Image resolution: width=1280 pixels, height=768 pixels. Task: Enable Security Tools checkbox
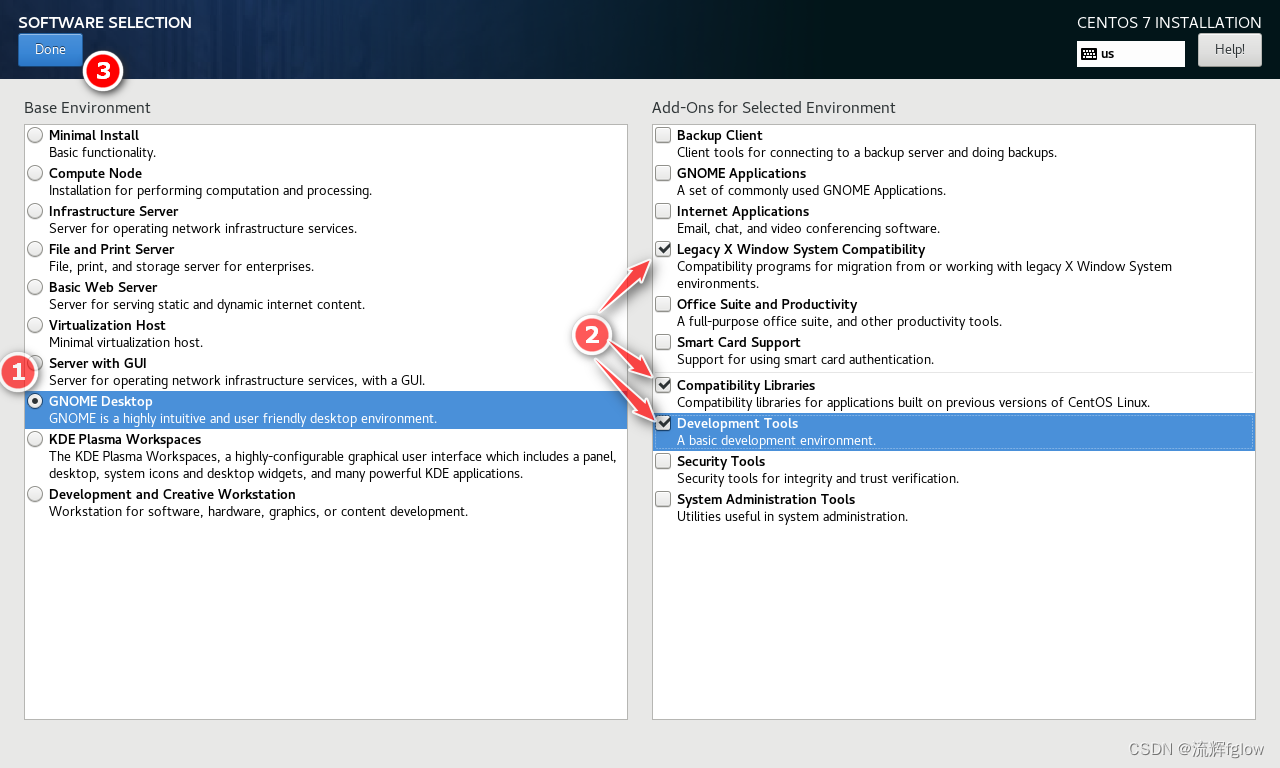pos(663,461)
